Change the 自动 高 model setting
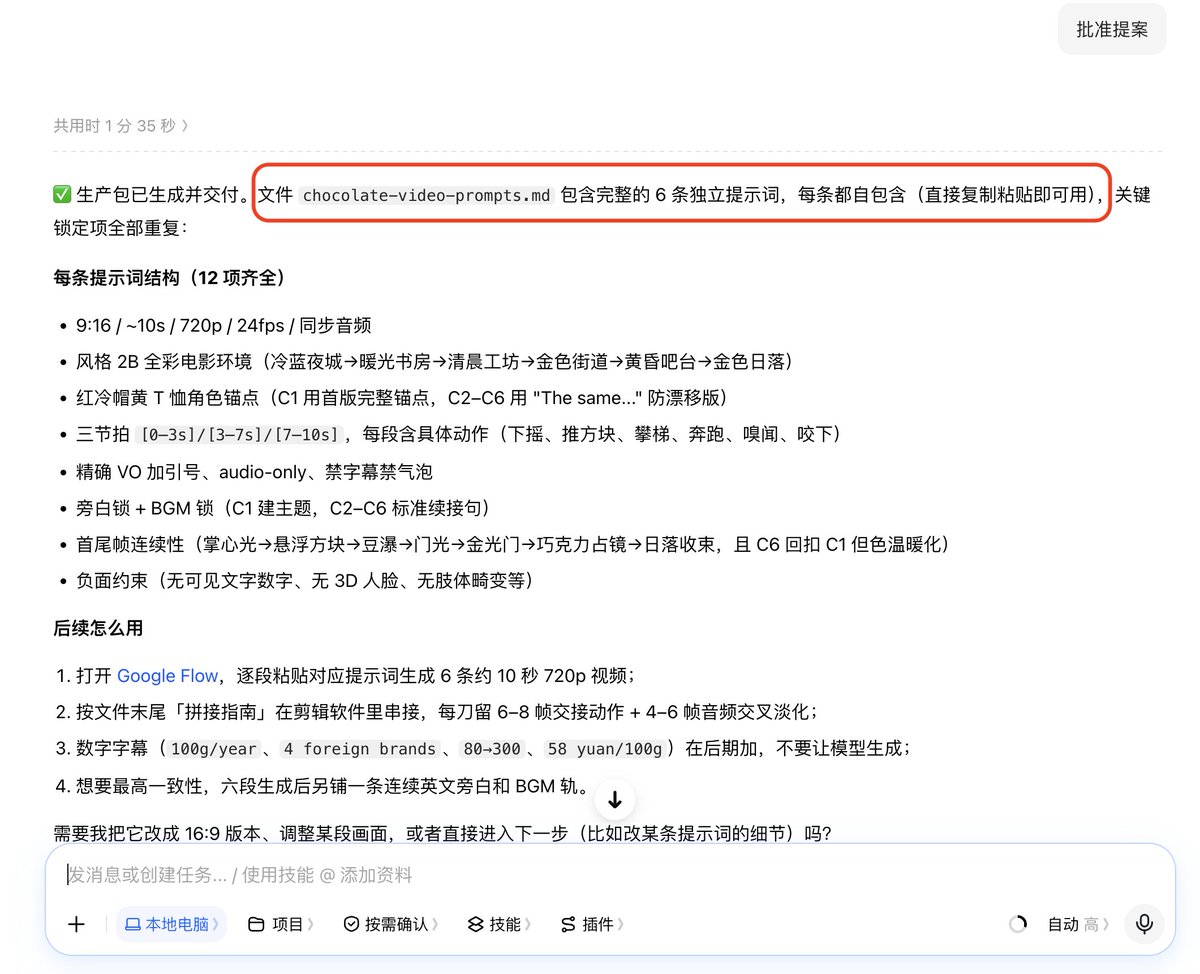This screenshot has width=1200, height=974. pos(1079,924)
